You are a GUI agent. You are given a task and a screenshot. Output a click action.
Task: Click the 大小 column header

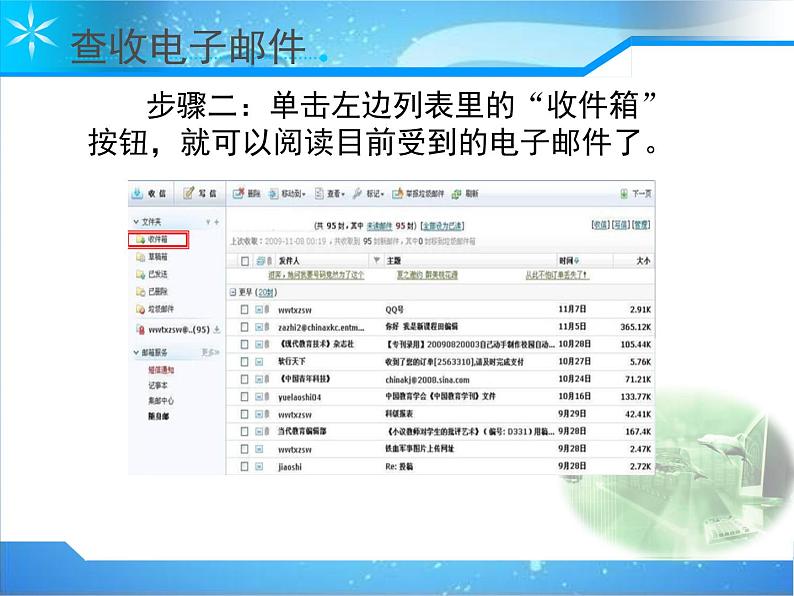click(x=644, y=261)
